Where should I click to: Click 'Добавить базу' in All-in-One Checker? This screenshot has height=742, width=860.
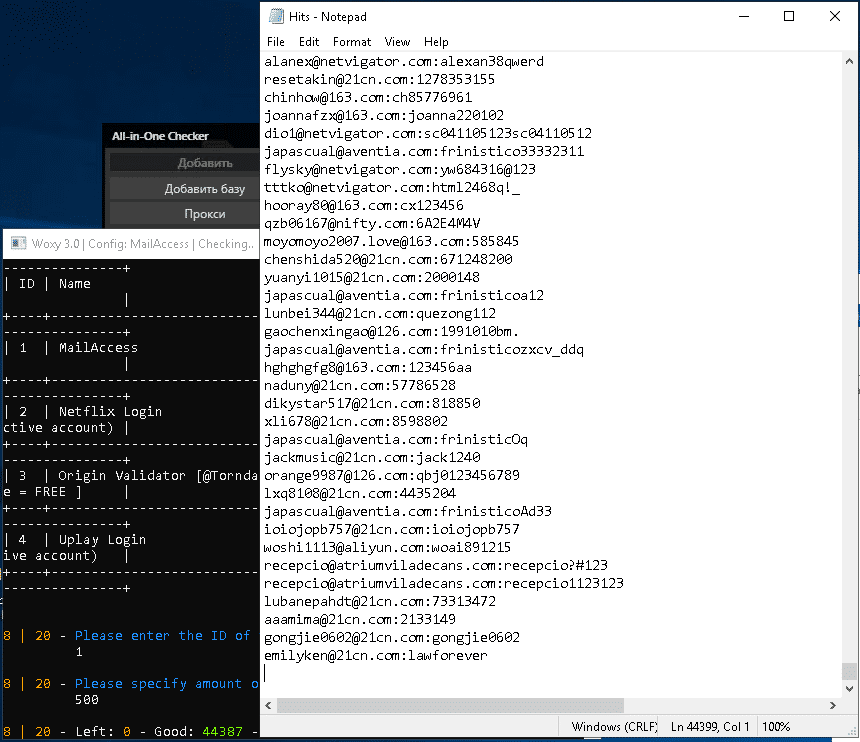[184, 189]
